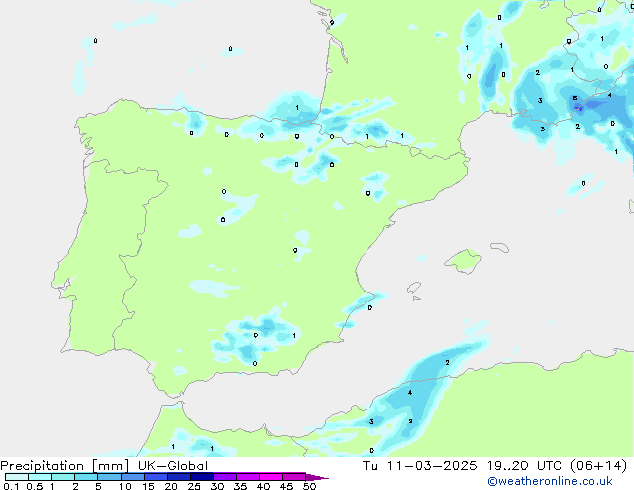Select the 40–45 mm magenta legend swatch
This screenshot has width=634, height=490.
pyautogui.click(x=271, y=477)
